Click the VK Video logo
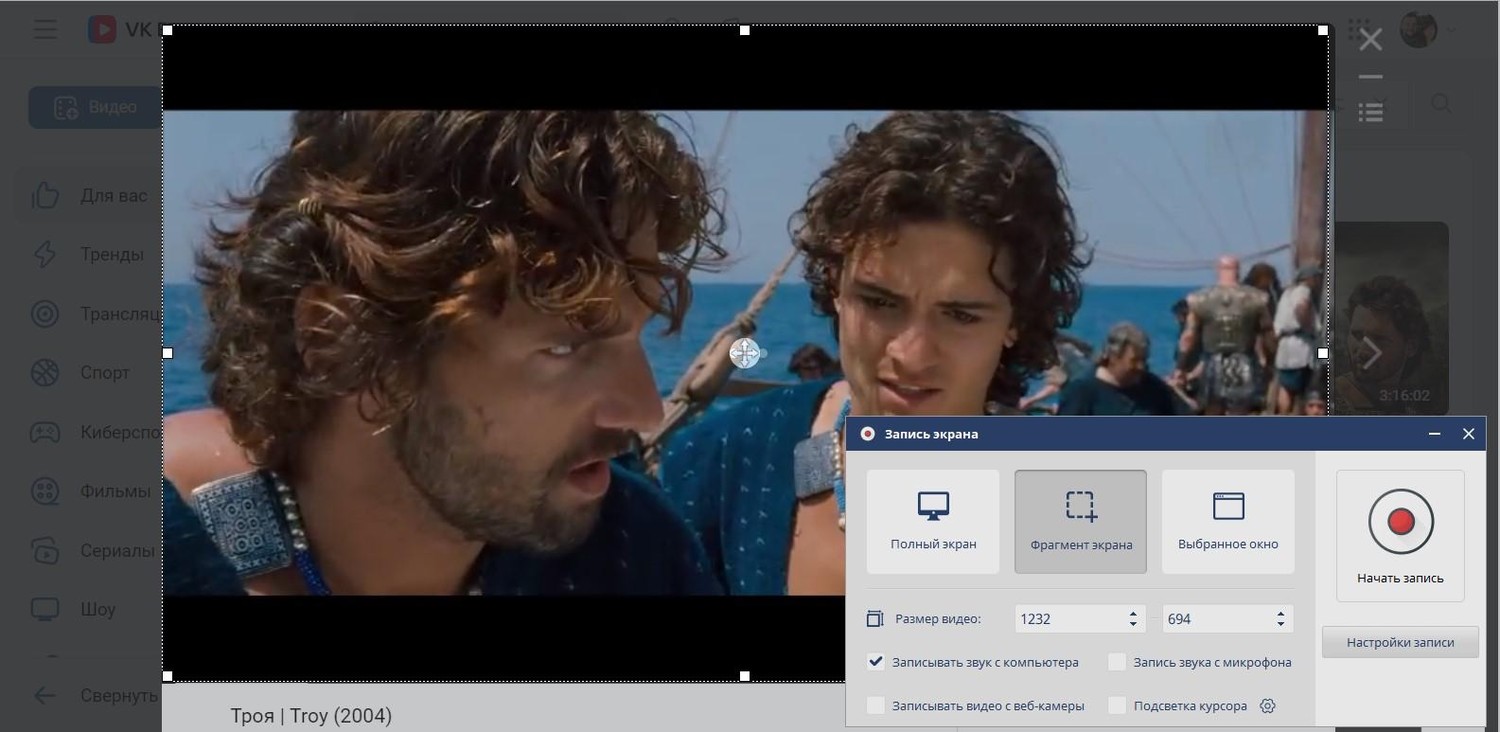Viewport: 1500px width, 732px height. click(102, 29)
